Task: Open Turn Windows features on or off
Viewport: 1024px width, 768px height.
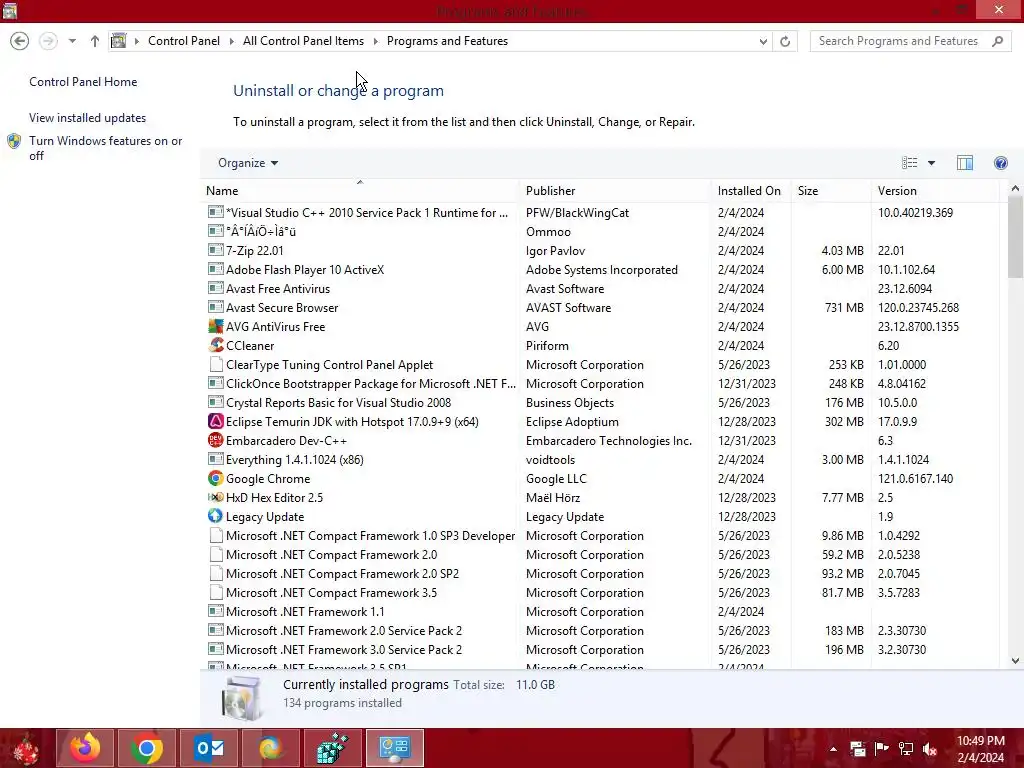Action: [x=106, y=148]
